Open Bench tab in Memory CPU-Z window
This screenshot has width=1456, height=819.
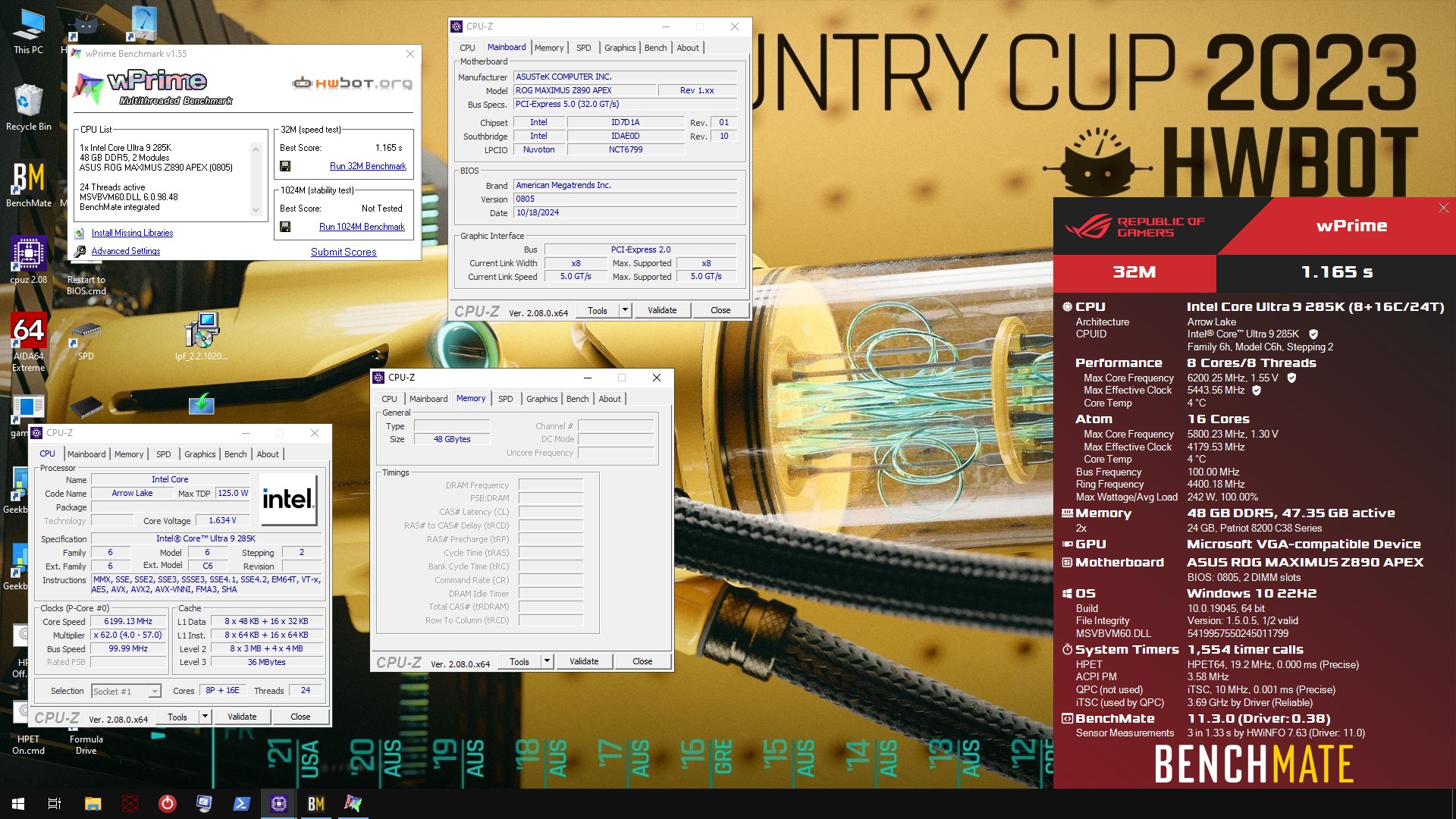pos(578,399)
